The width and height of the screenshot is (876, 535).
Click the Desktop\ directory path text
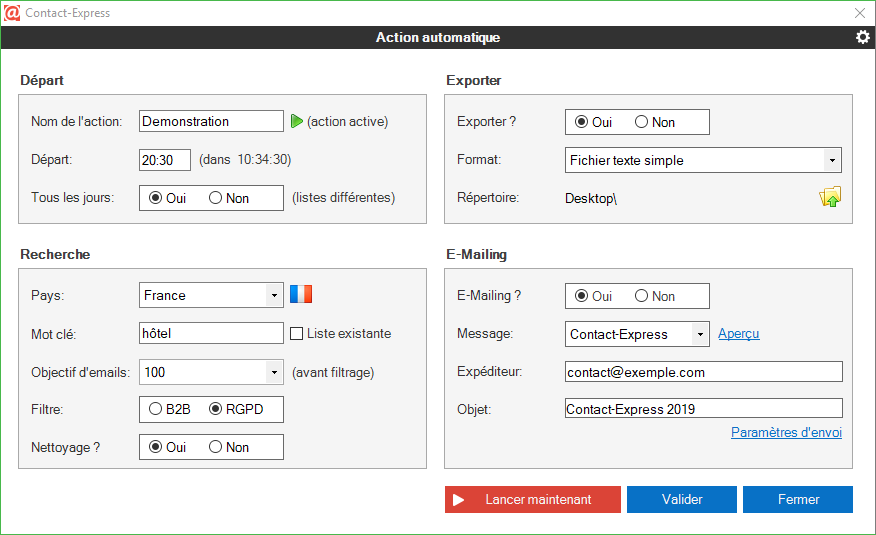591,198
